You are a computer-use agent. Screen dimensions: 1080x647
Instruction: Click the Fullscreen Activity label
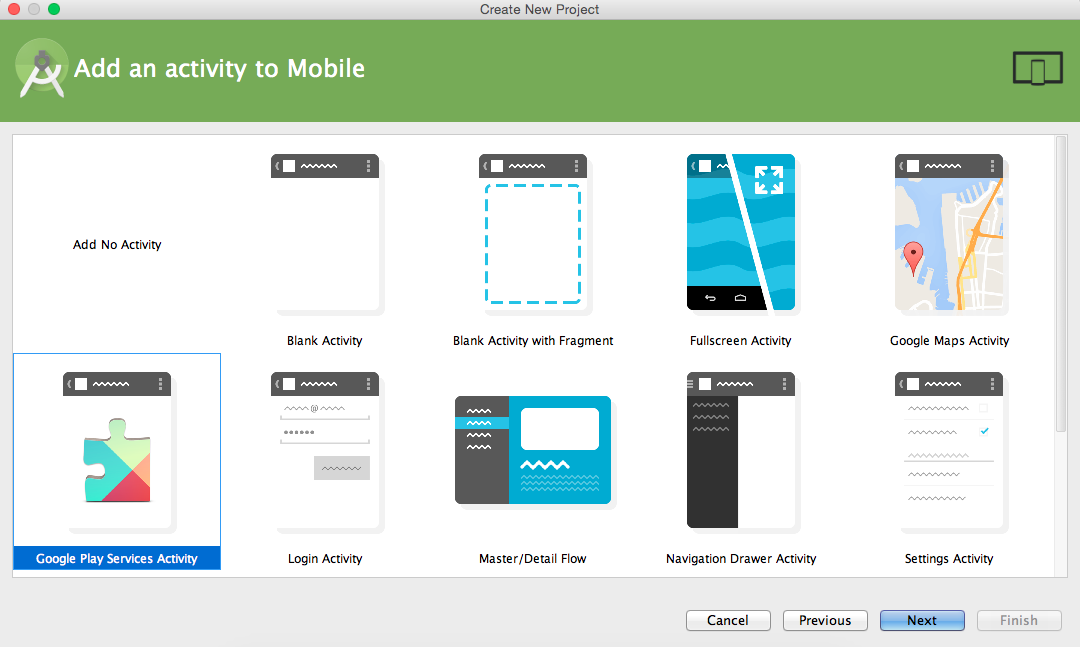740,340
